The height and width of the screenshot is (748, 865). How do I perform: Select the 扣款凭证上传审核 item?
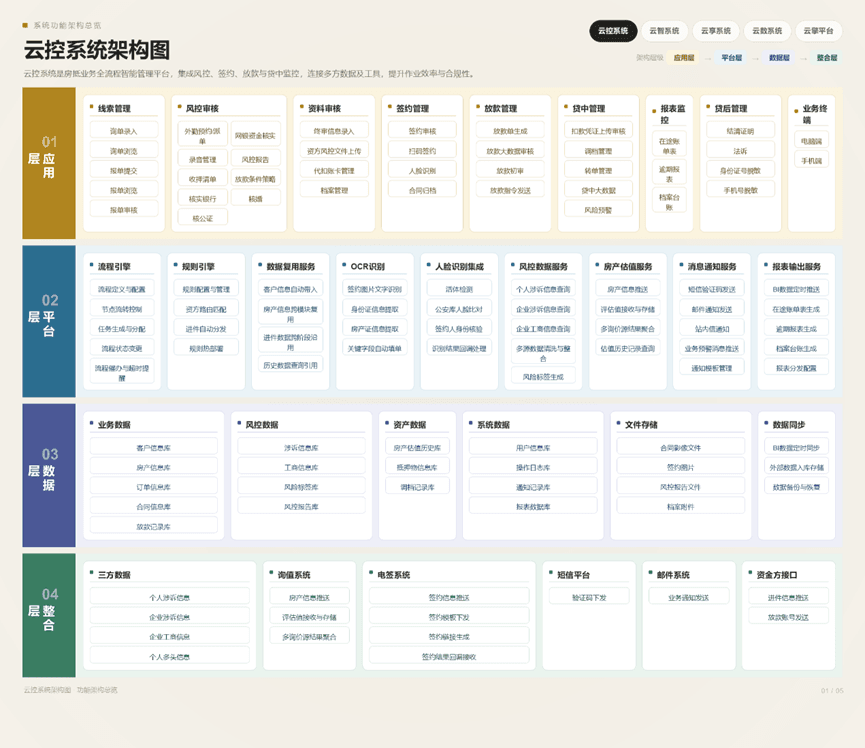598,131
